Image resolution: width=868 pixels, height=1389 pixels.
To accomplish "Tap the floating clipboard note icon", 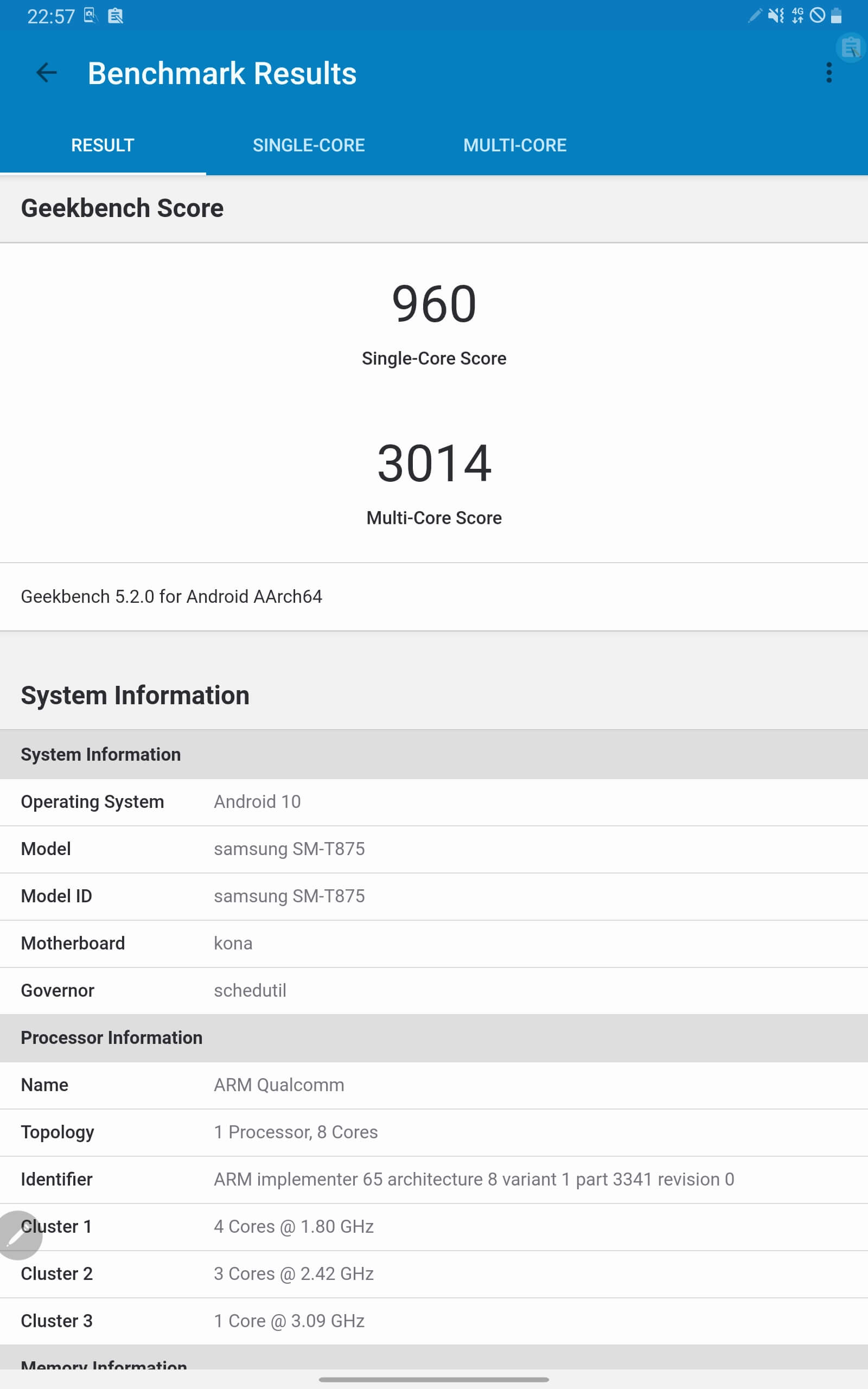I will click(x=851, y=48).
